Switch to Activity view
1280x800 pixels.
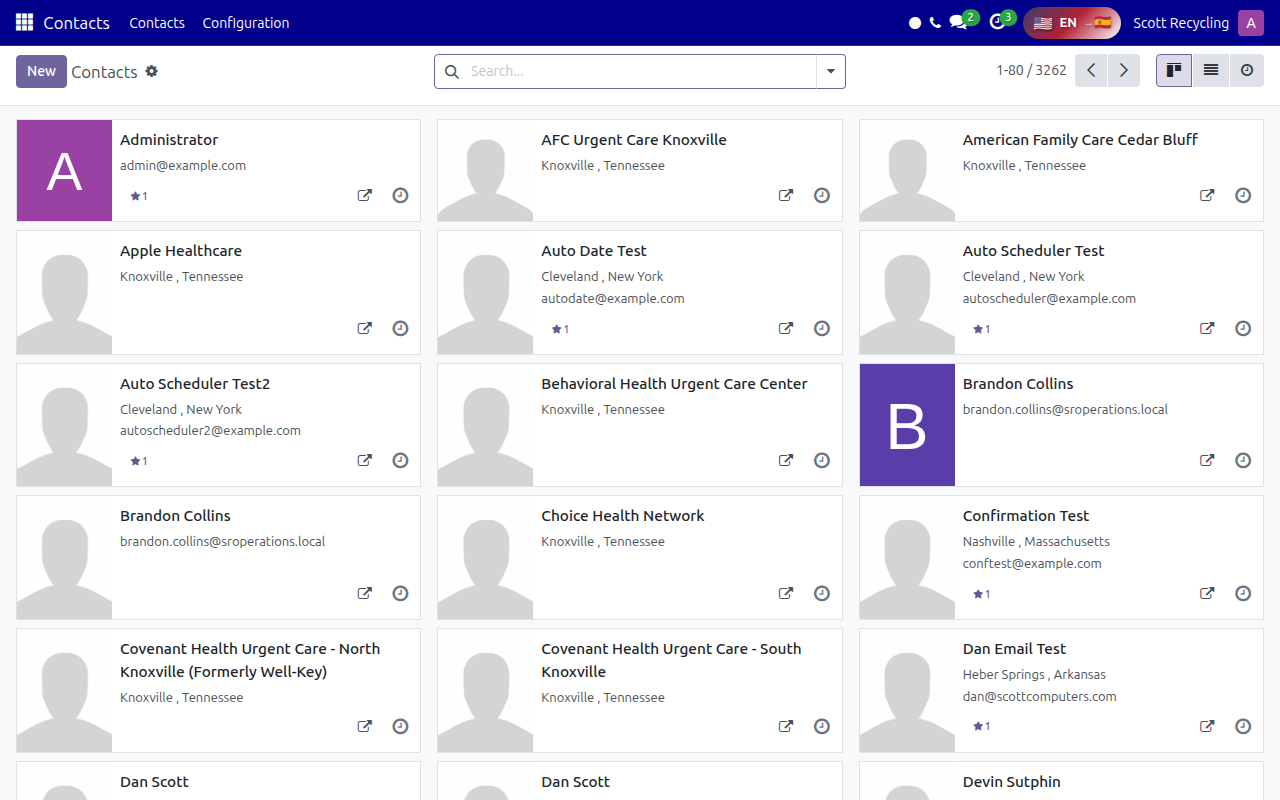[1247, 71]
